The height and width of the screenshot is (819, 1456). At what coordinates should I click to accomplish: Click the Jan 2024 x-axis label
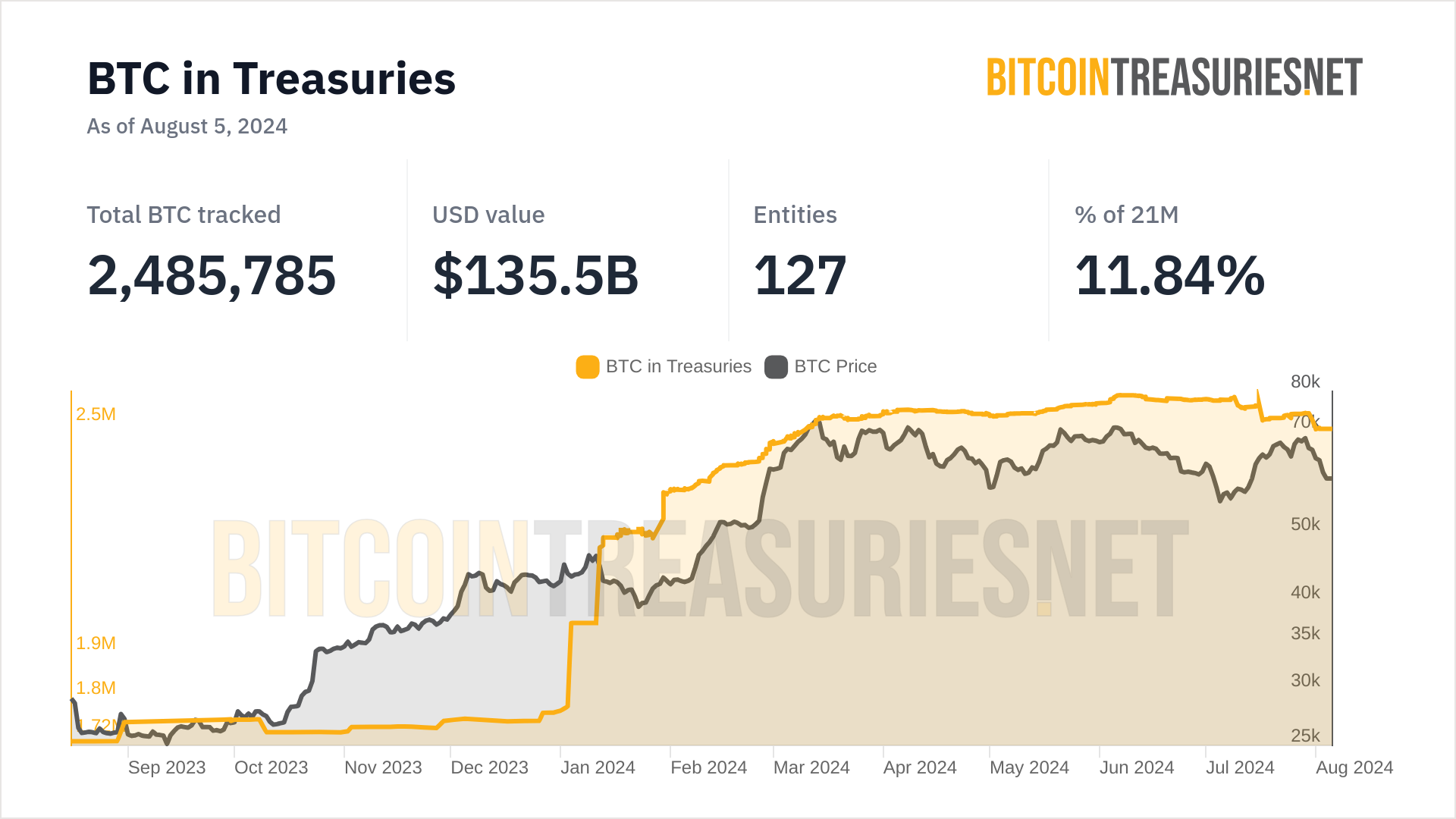(x=598, y=767)
